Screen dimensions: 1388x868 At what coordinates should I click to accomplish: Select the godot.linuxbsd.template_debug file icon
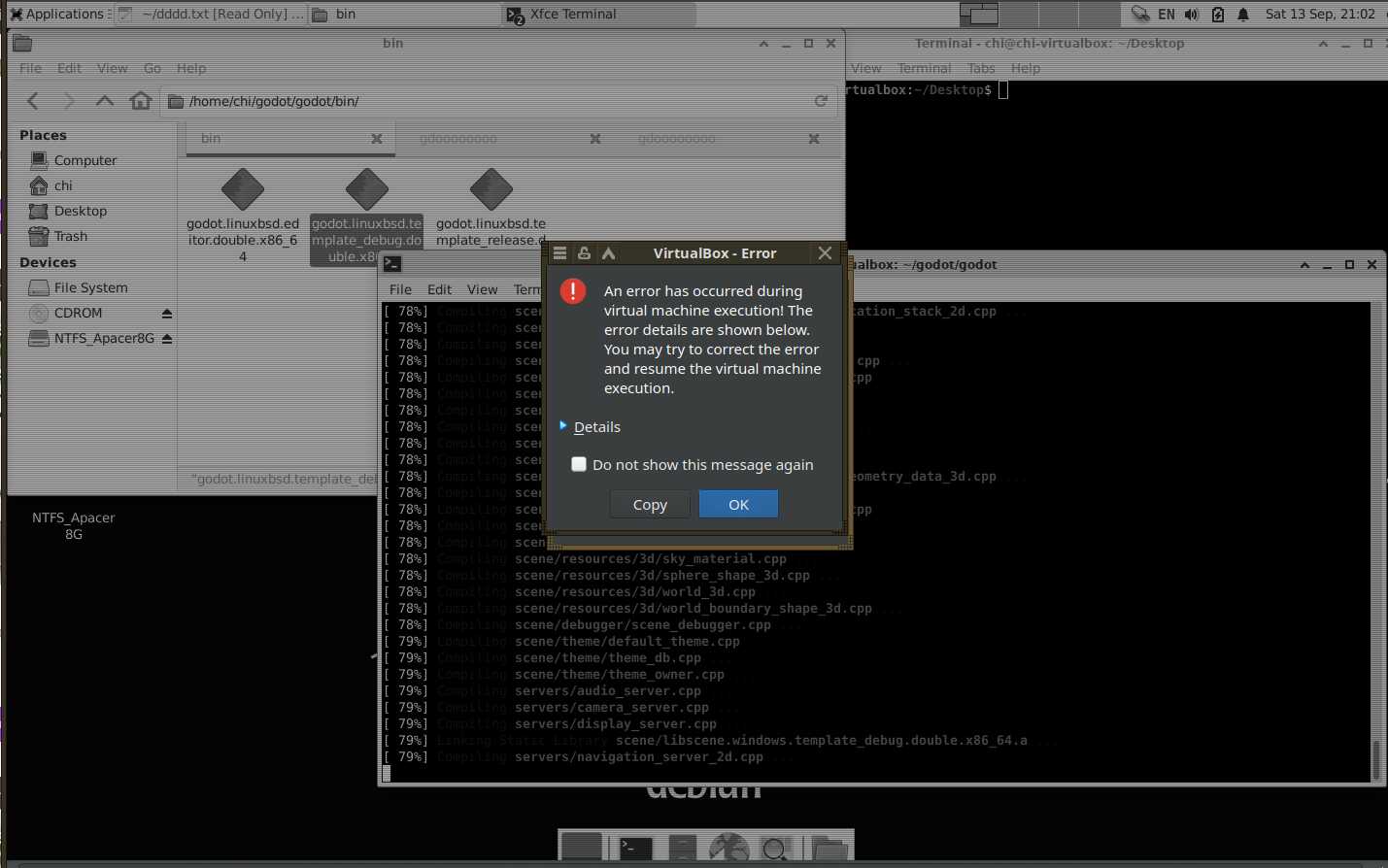coord(367,189)
